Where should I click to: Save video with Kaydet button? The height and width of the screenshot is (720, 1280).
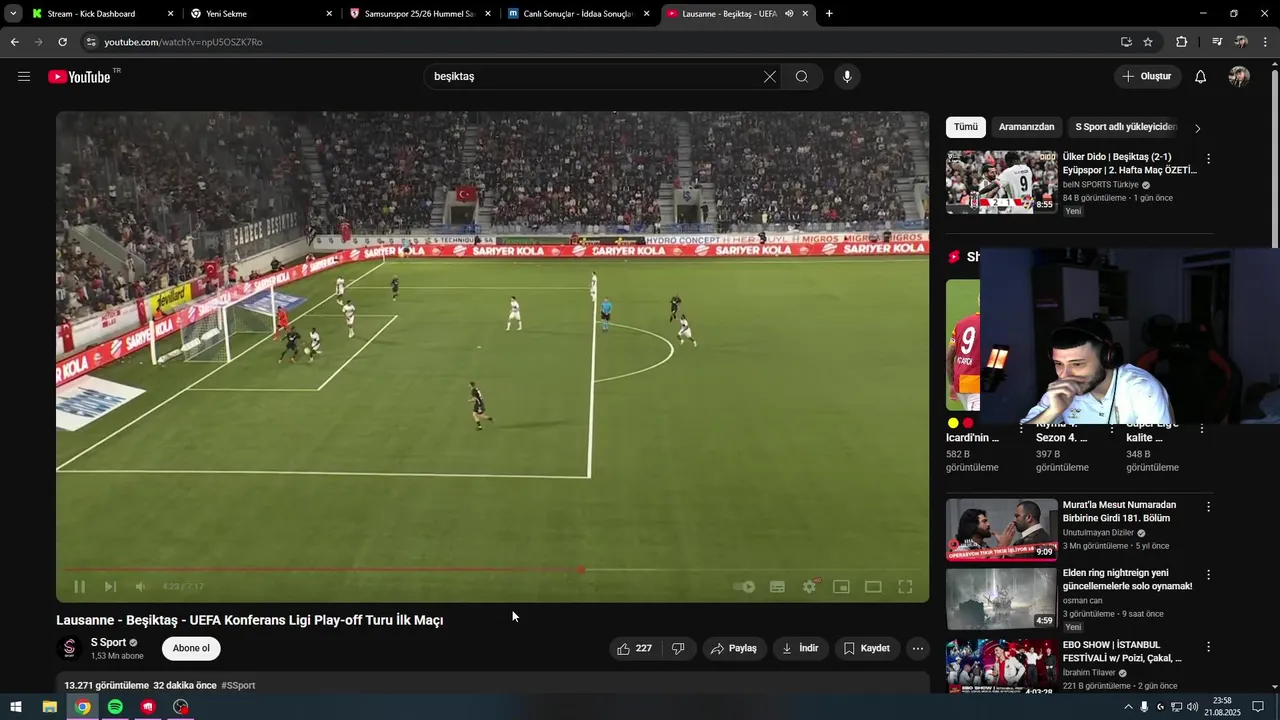coord(867,649)
